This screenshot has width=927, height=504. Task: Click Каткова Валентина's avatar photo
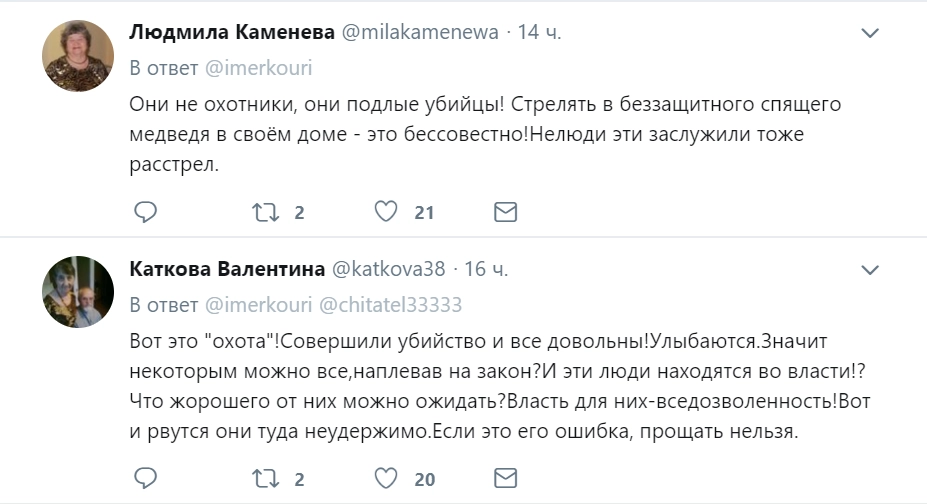[x=77, y=292]
